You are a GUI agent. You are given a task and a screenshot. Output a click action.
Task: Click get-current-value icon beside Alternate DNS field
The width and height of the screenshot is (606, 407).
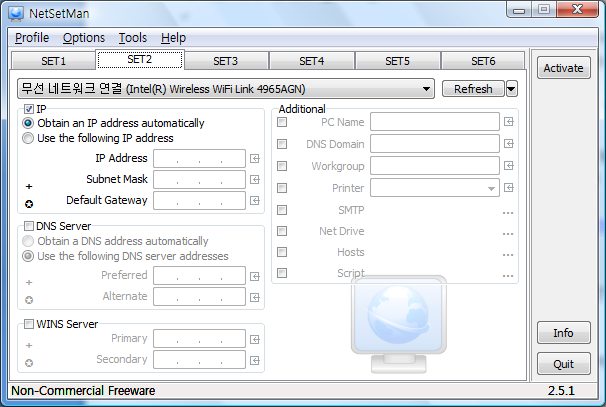(255, 297)
